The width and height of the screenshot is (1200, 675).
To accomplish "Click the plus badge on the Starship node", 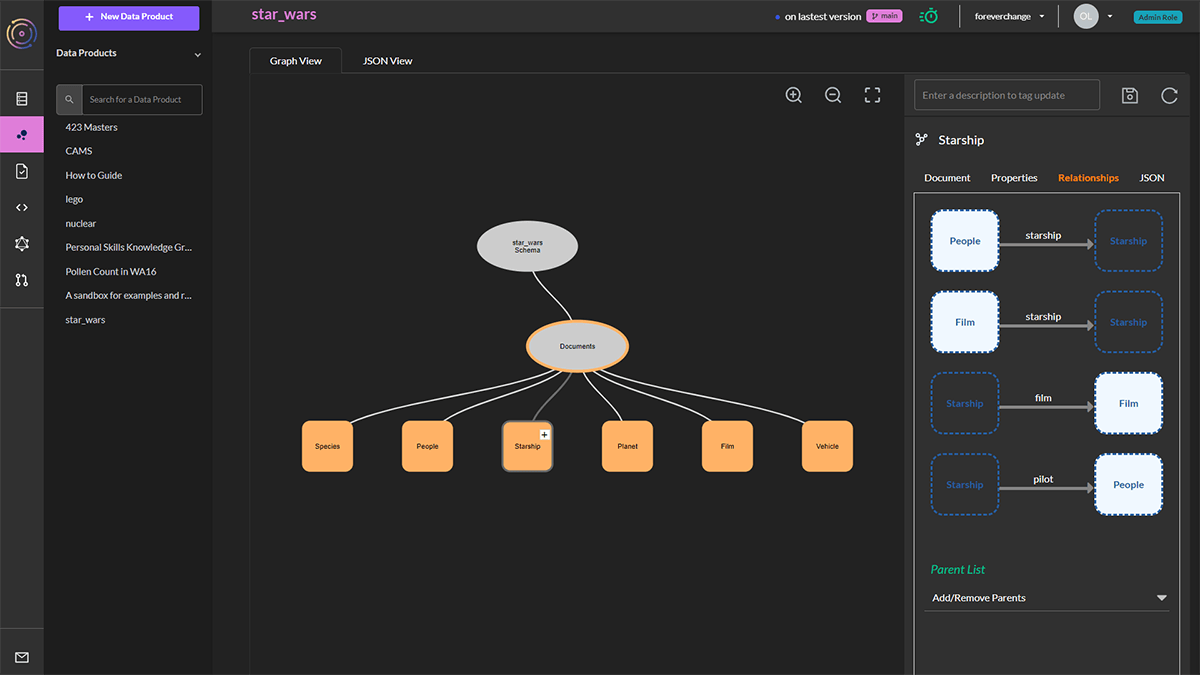I will (543, 434).
